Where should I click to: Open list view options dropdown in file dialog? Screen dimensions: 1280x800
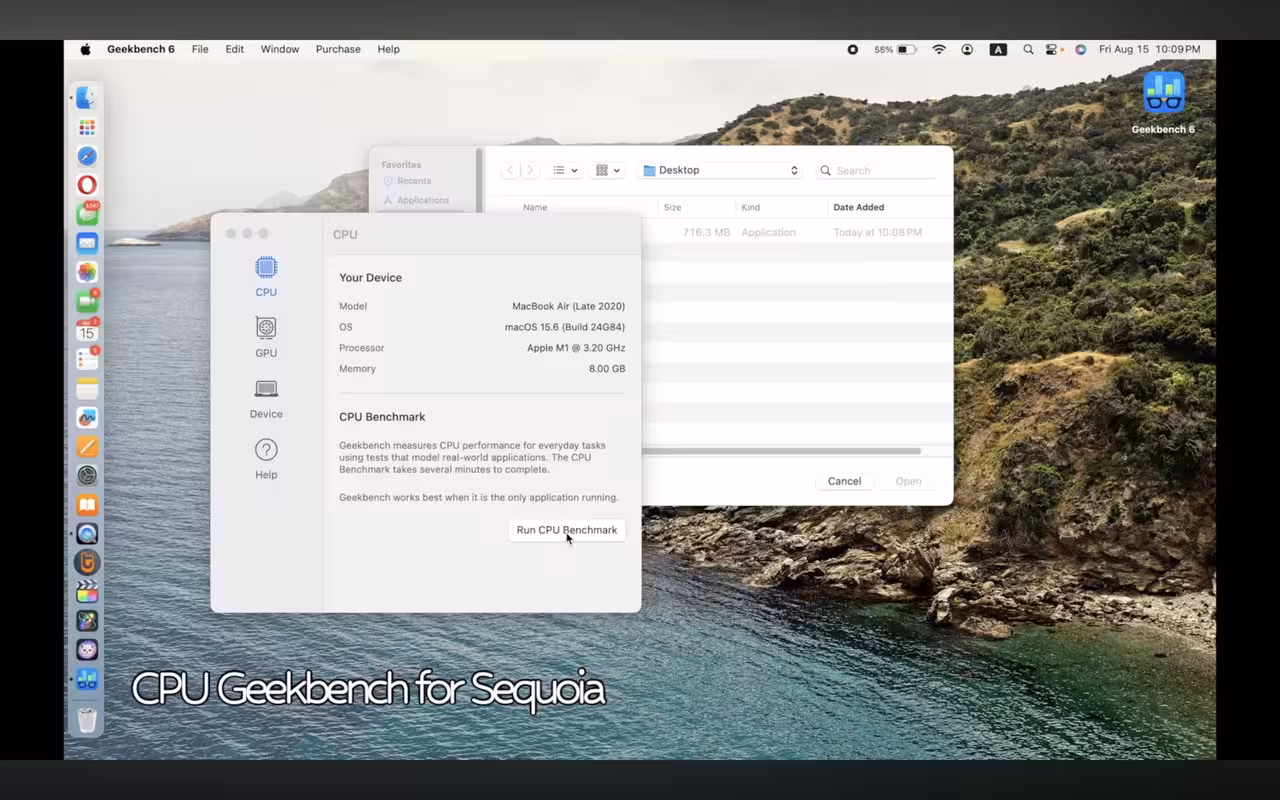(x=566, y=170)
